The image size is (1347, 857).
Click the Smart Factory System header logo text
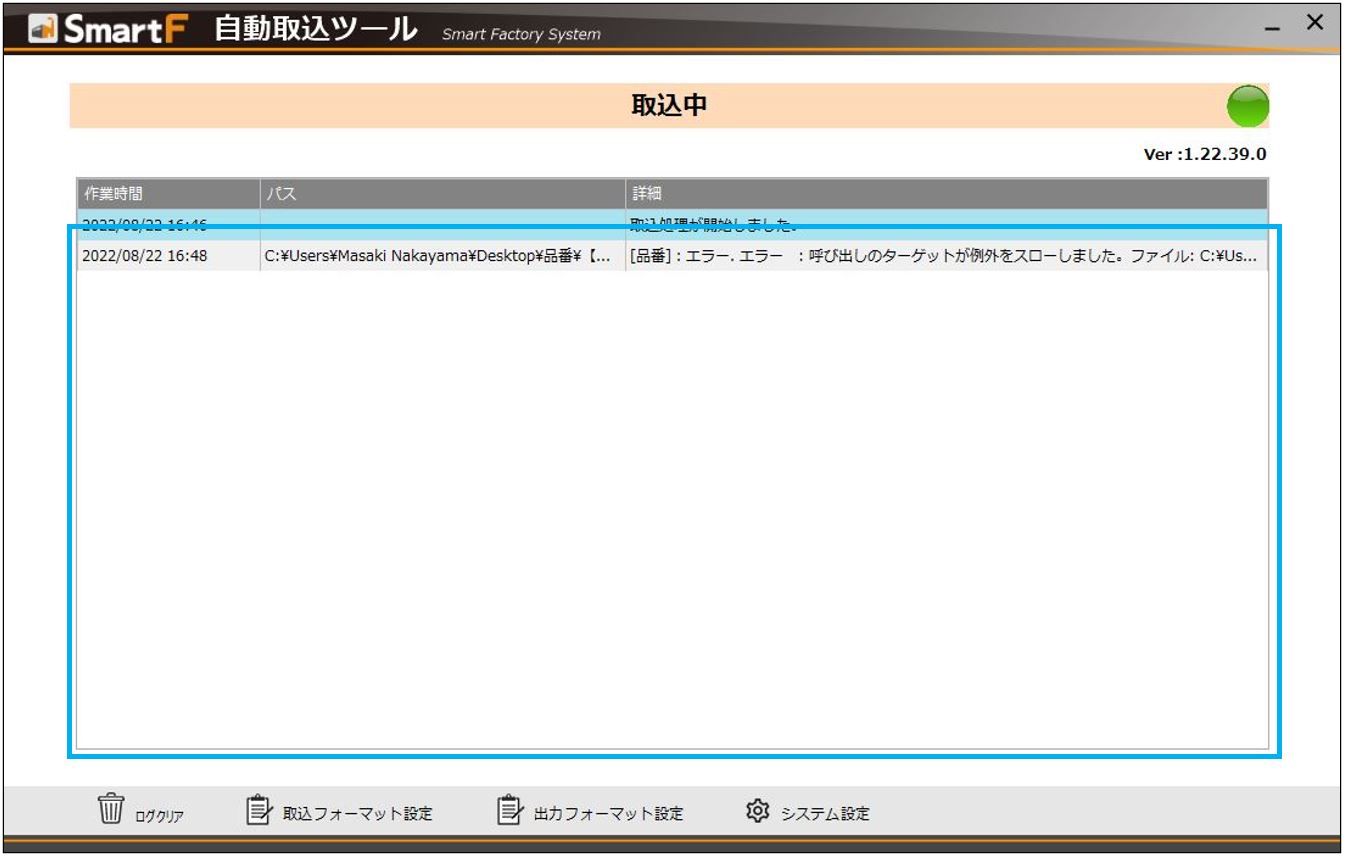click(519, 33)
